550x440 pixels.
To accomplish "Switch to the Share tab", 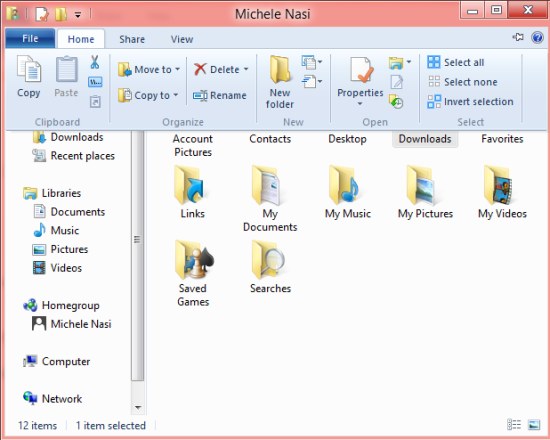I will point(132,39).
